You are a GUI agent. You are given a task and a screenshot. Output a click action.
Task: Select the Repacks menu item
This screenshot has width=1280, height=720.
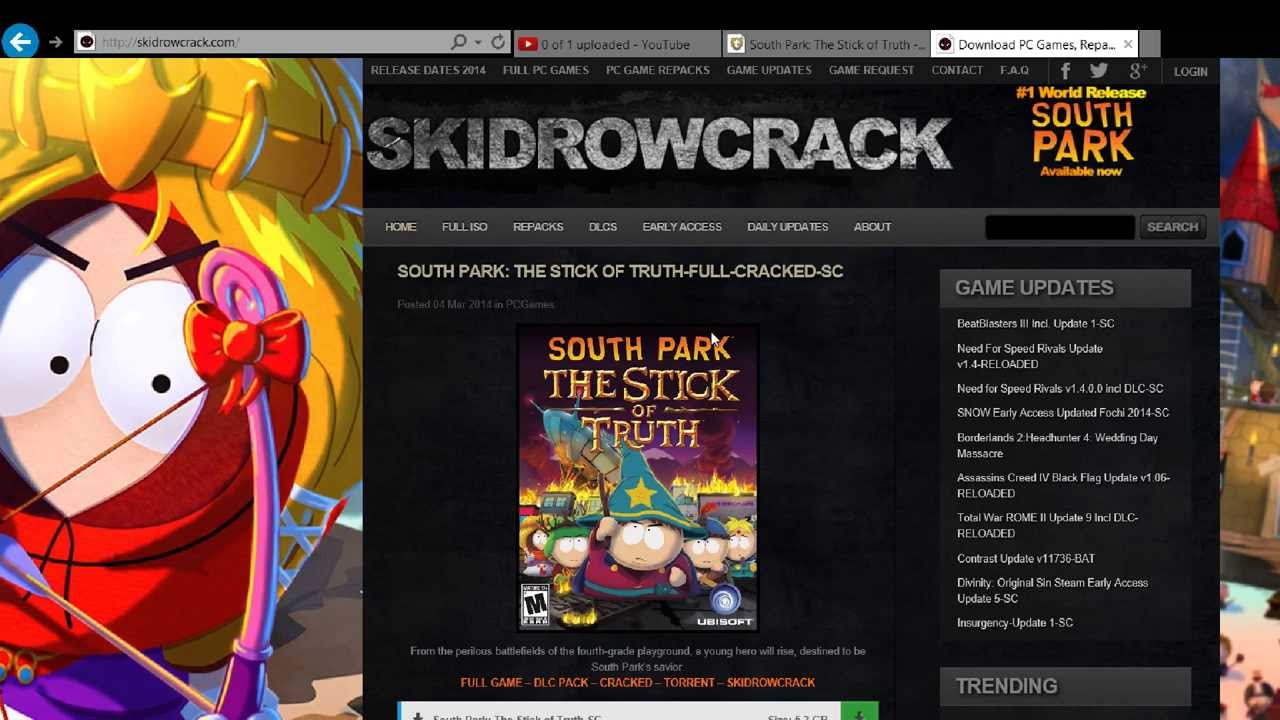pos(538,227)
